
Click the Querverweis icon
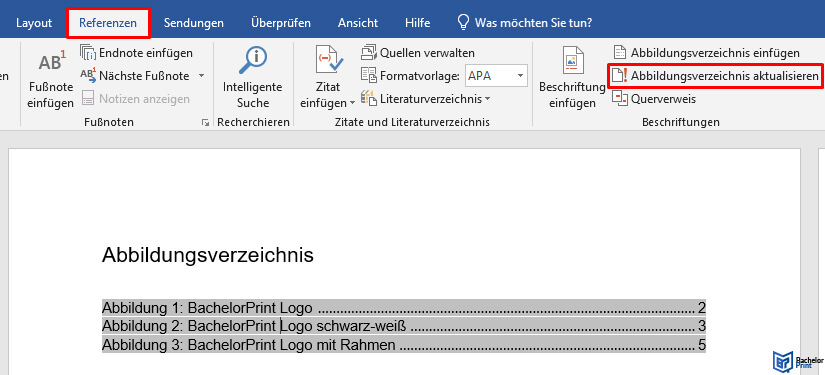click(x=620, y=99)
